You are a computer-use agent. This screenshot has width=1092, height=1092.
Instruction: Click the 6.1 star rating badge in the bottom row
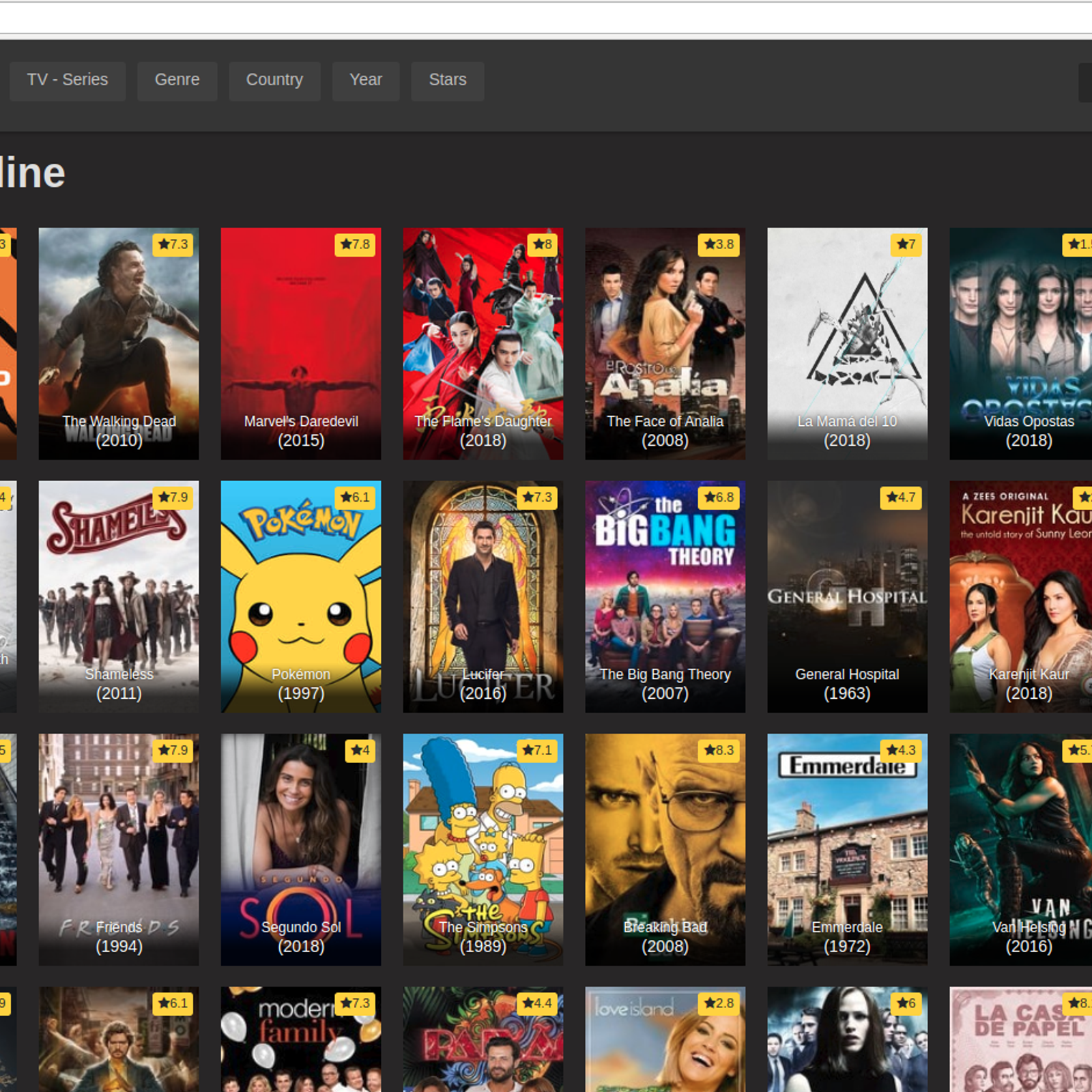pos(173,1004)
